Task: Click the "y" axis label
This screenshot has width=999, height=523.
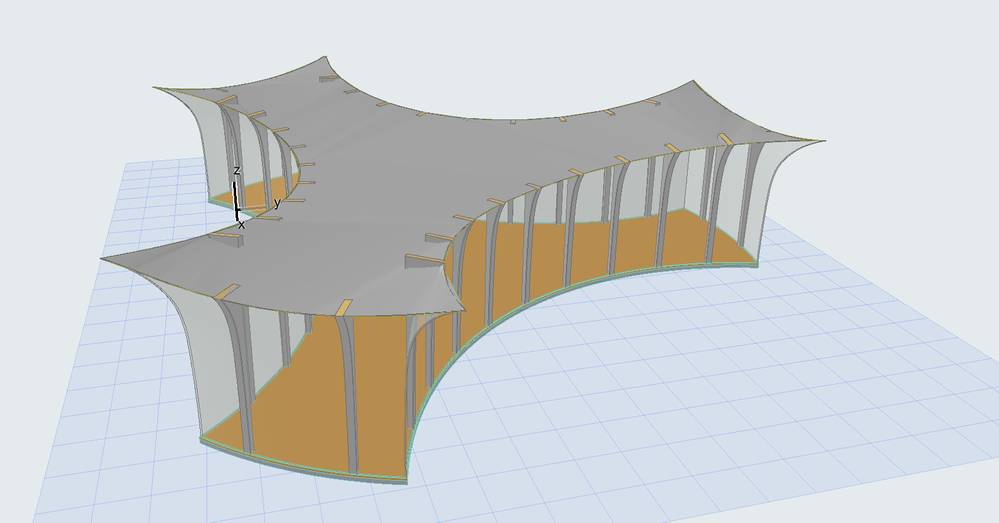Action: click(x=277, y=203)
